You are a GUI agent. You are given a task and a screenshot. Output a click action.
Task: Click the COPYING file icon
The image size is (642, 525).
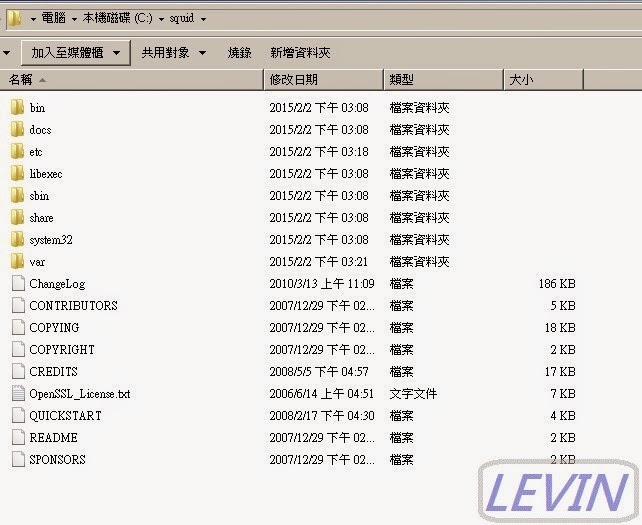tap(18, 328)
